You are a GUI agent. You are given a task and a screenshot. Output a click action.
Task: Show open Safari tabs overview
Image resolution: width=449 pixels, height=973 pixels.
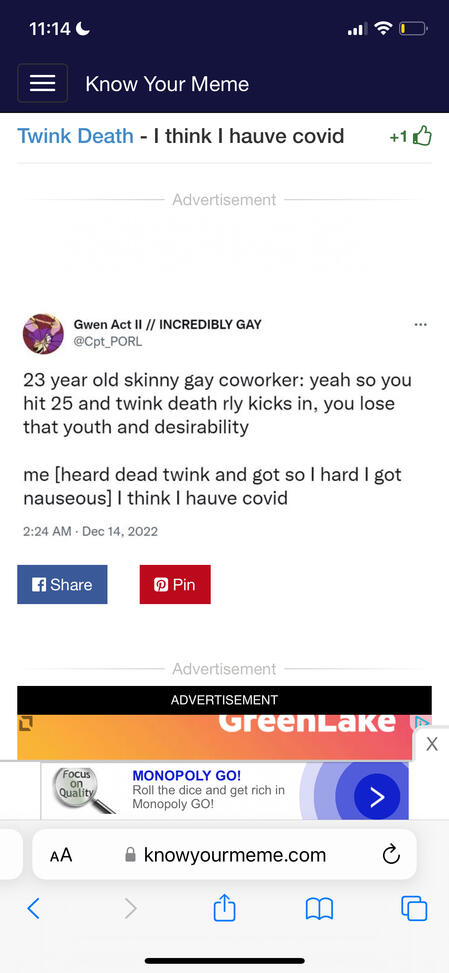[414, 909]
